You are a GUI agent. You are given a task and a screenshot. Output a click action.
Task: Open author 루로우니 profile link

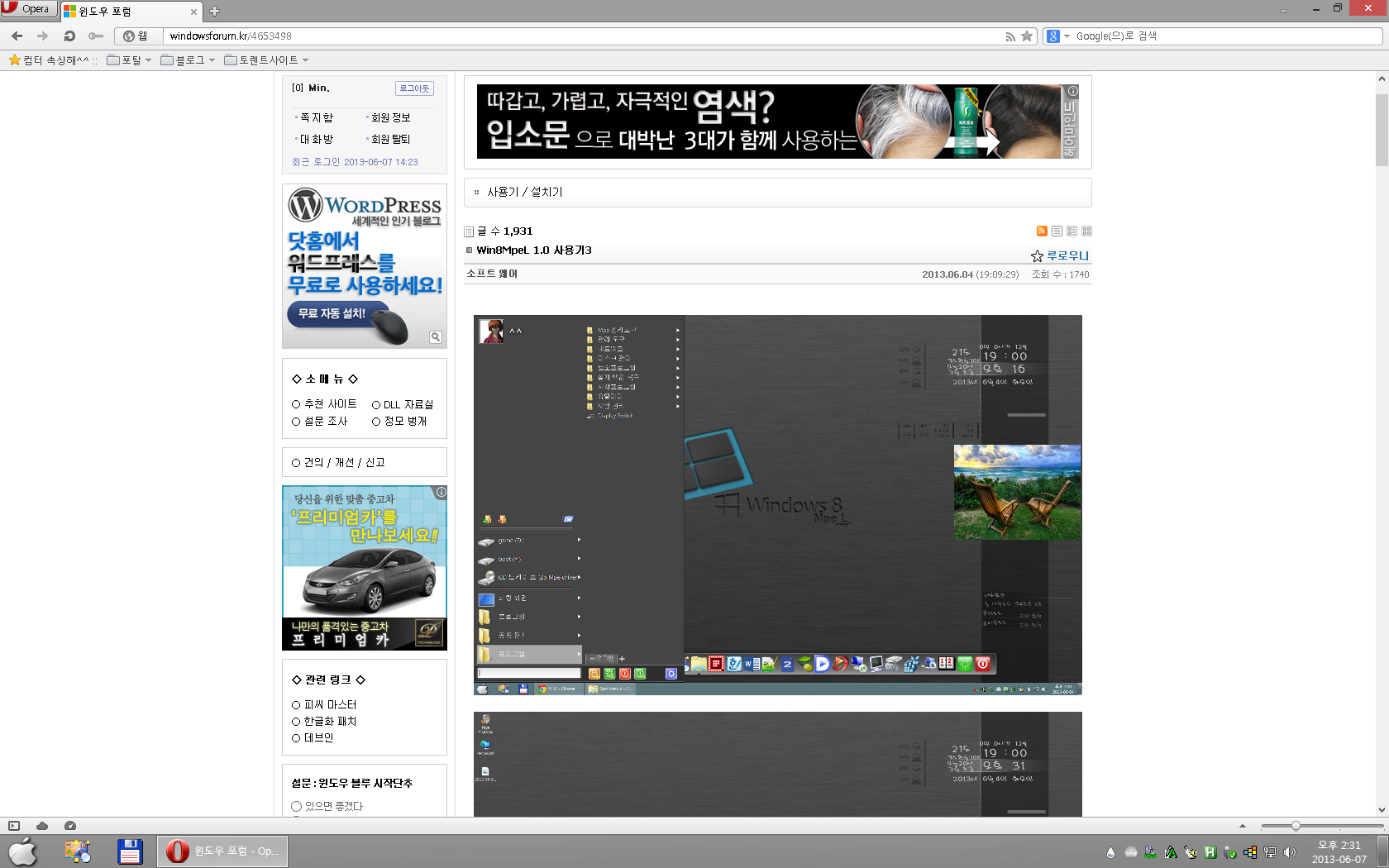(x=1068, y=256)
